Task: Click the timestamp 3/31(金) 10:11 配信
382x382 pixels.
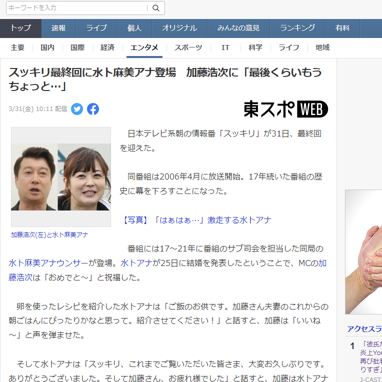Action: (x=38, y=109)
